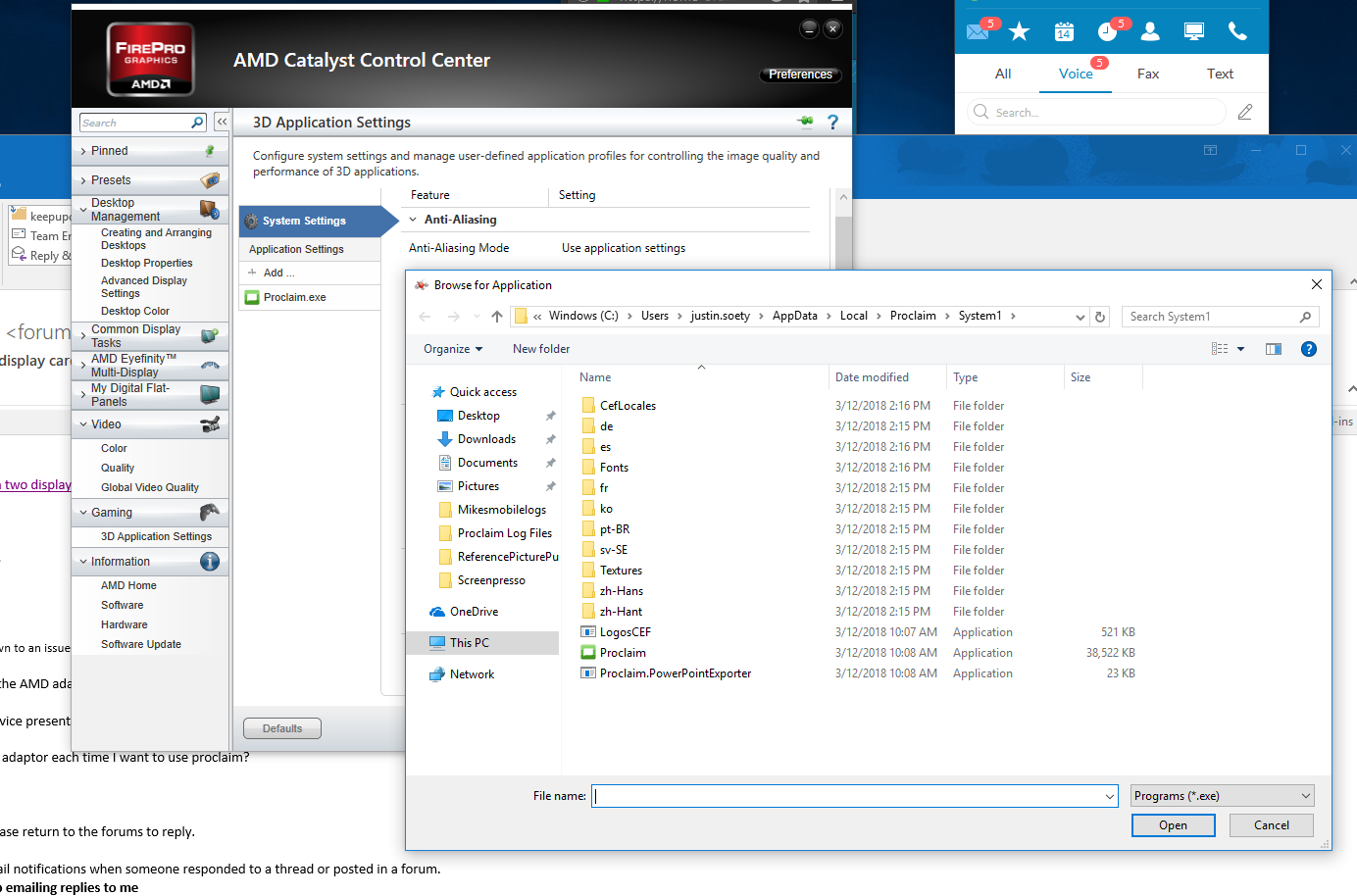Switch to the All tab
This screenshot has width=1357, height=896.
[x=1003, y=74]
